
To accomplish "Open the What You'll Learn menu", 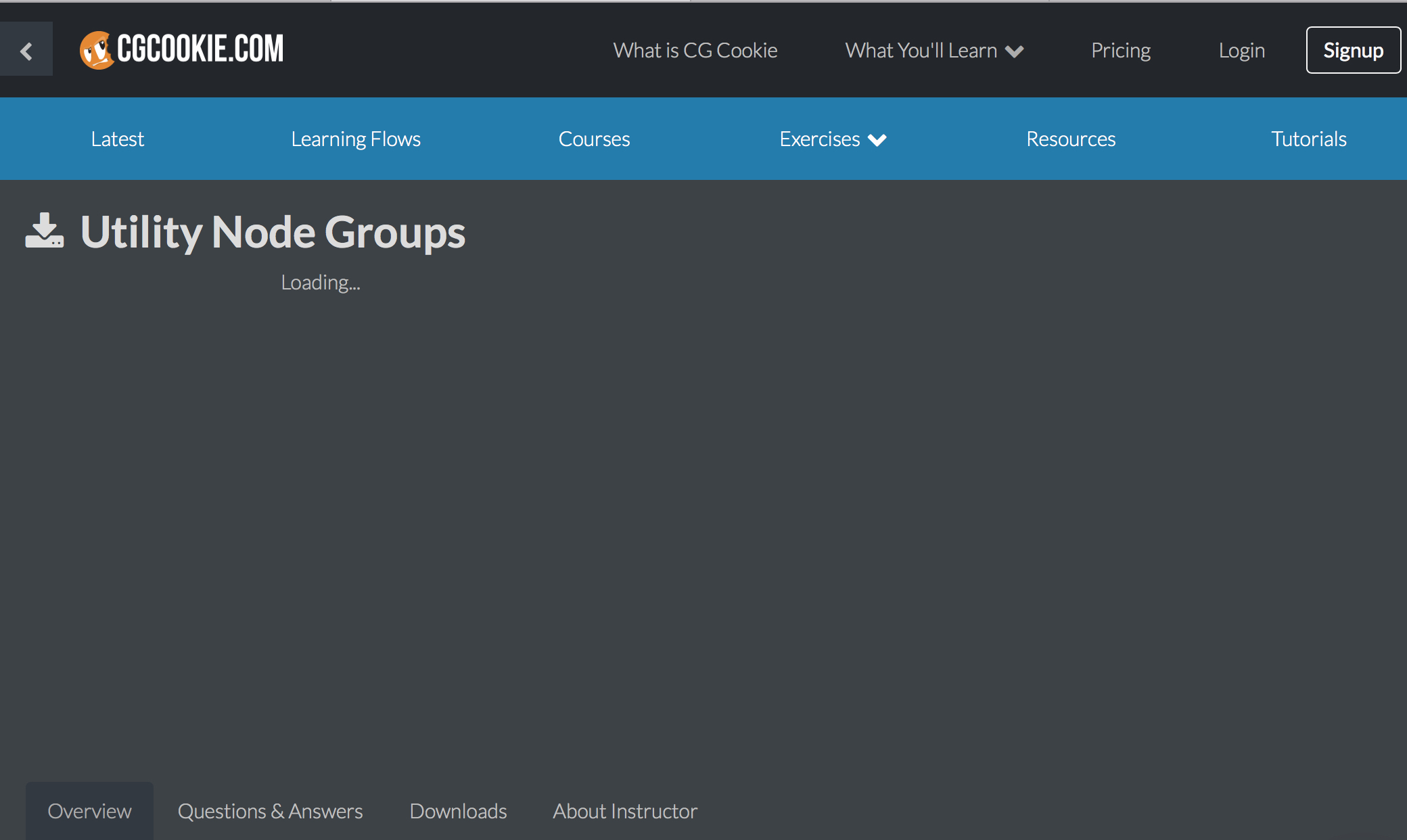I will pos(921,51).
